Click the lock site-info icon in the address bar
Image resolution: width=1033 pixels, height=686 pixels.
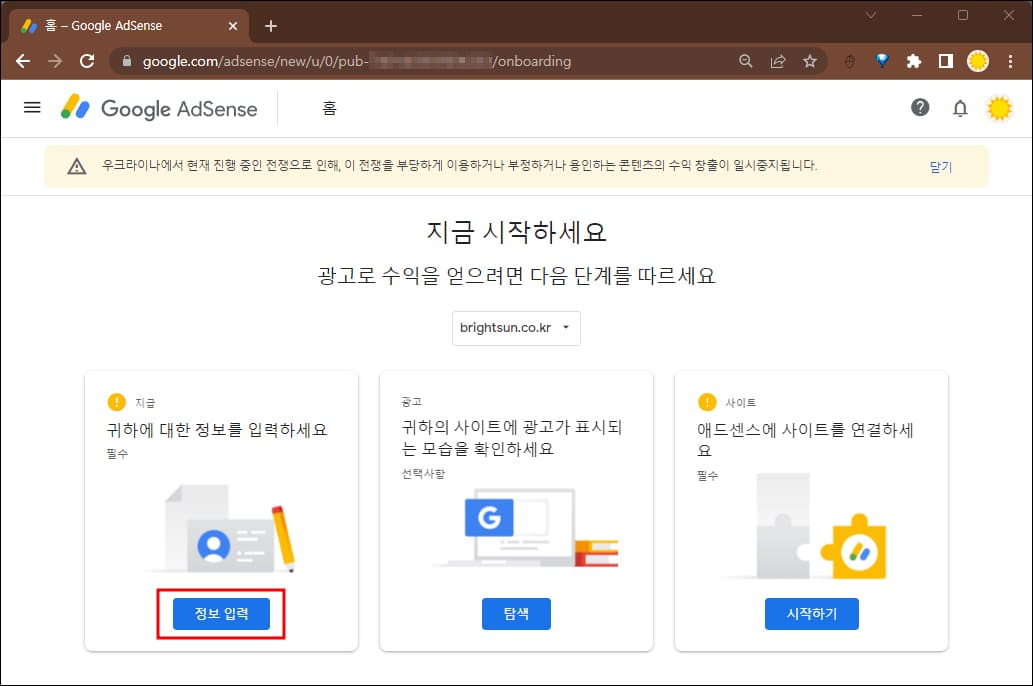127,61
